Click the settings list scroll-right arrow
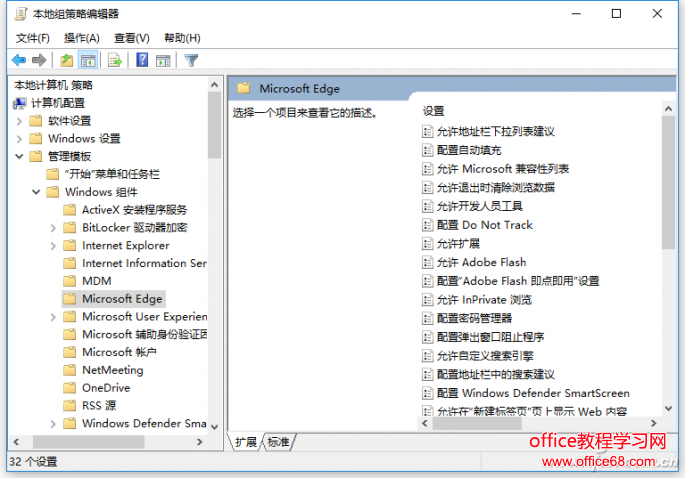 (654, 423)
